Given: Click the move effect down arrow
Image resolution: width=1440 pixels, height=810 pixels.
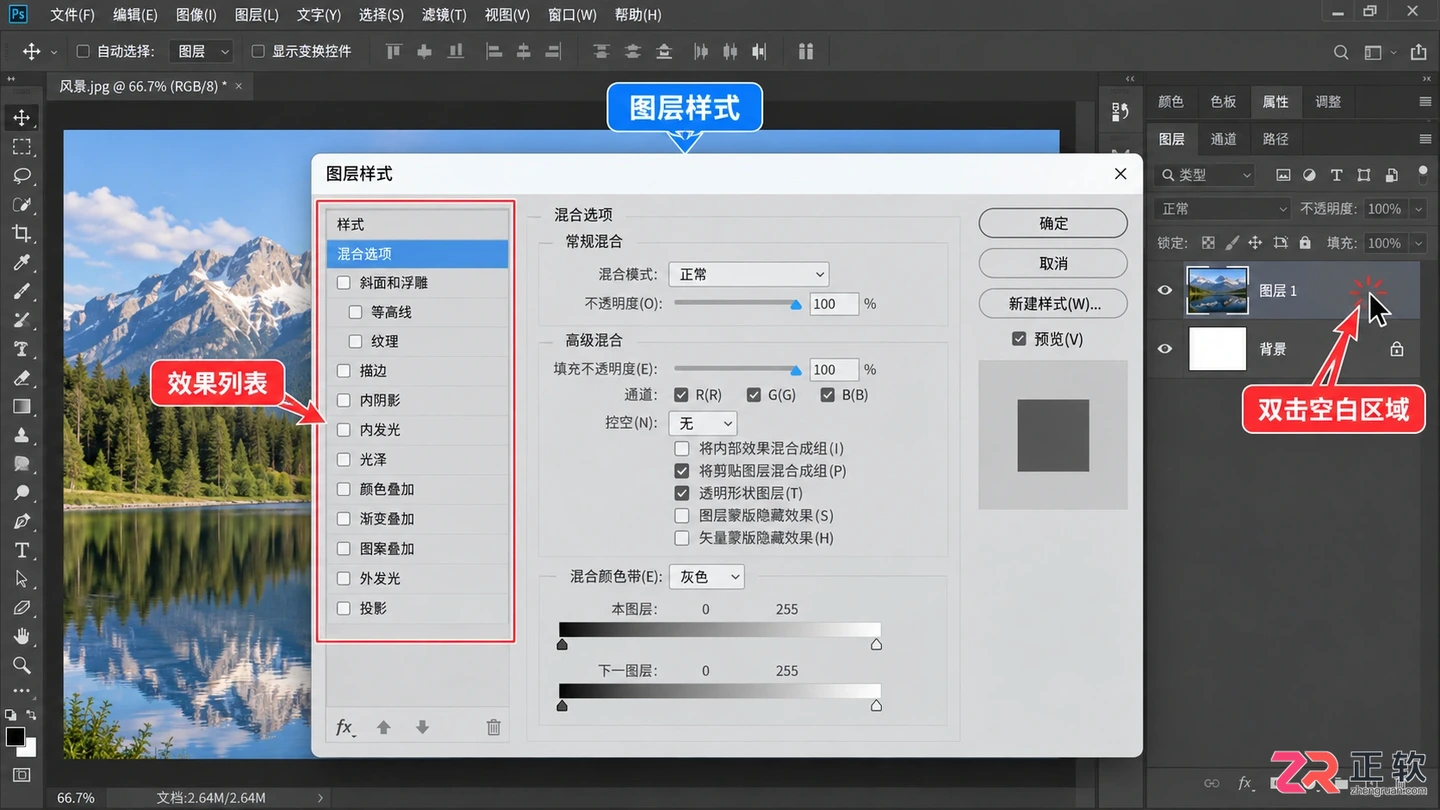Looking at the screenshot, I should (x=422, y=727).
